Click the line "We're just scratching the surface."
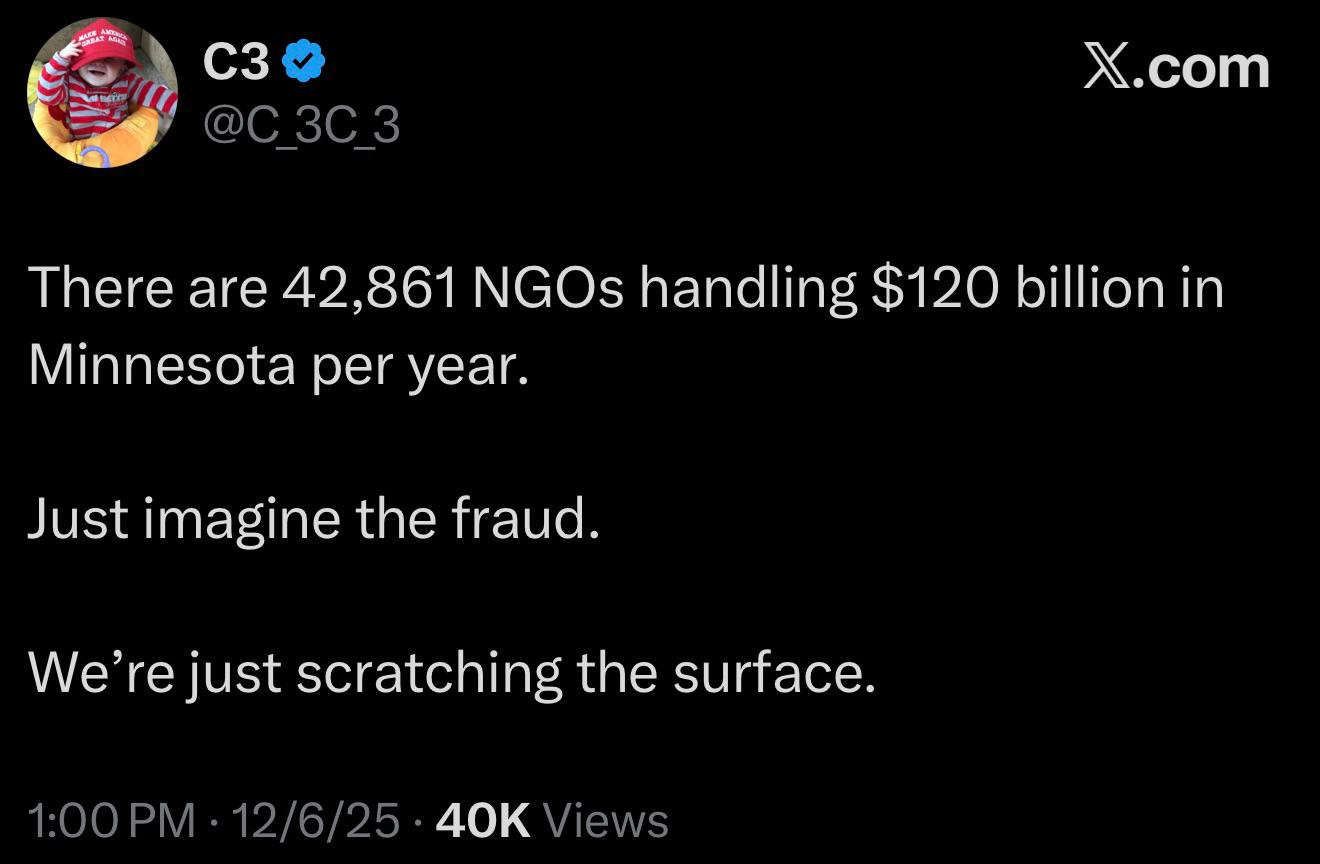 click(452, 673)
